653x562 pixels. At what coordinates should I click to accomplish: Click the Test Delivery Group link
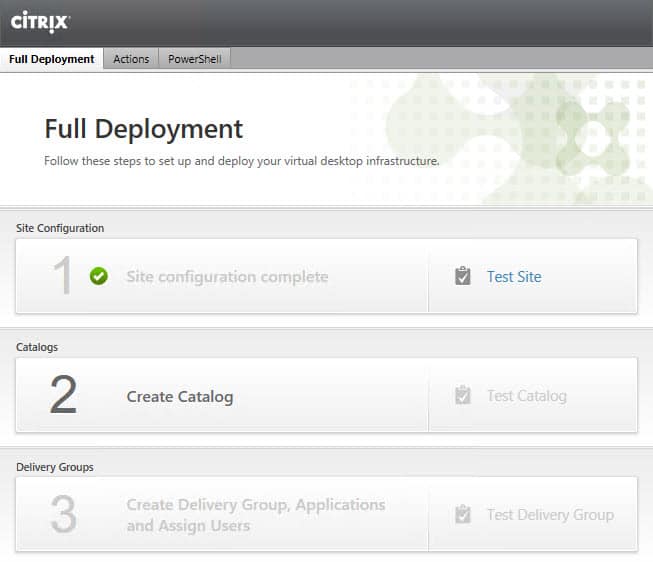551,515
